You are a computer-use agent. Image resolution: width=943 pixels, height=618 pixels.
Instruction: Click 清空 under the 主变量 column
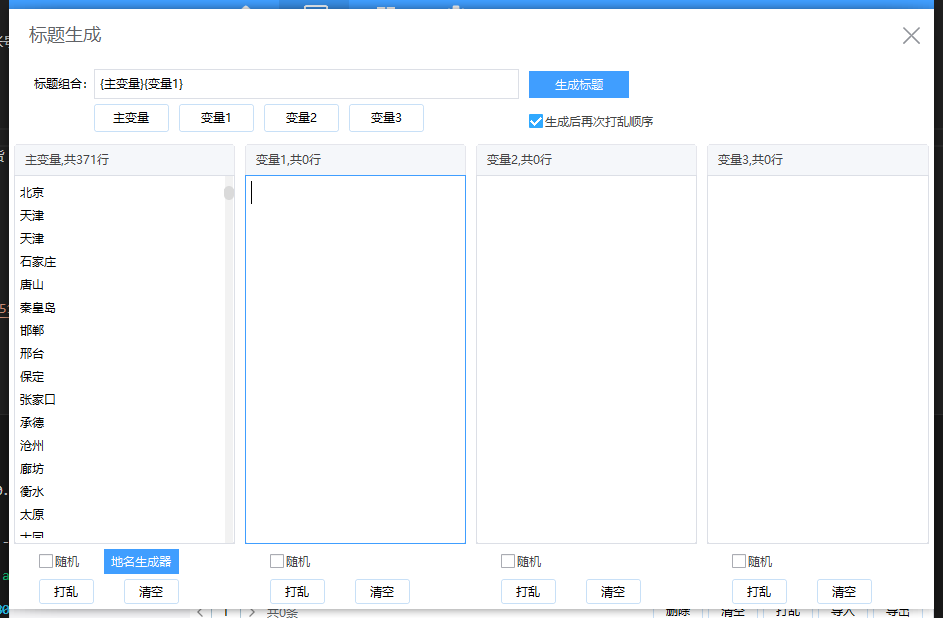(151, 591)
